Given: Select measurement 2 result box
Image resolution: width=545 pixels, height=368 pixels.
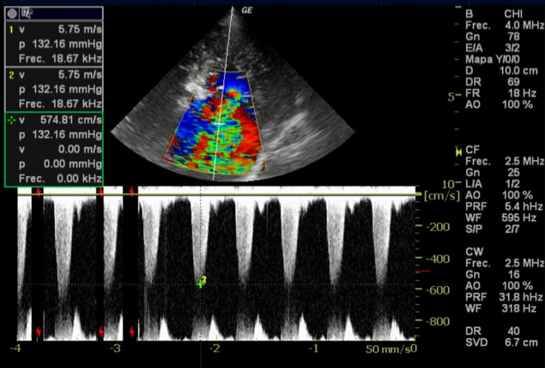Looking at the screenshot, I should pyautogui.click(x=54, y=89).
